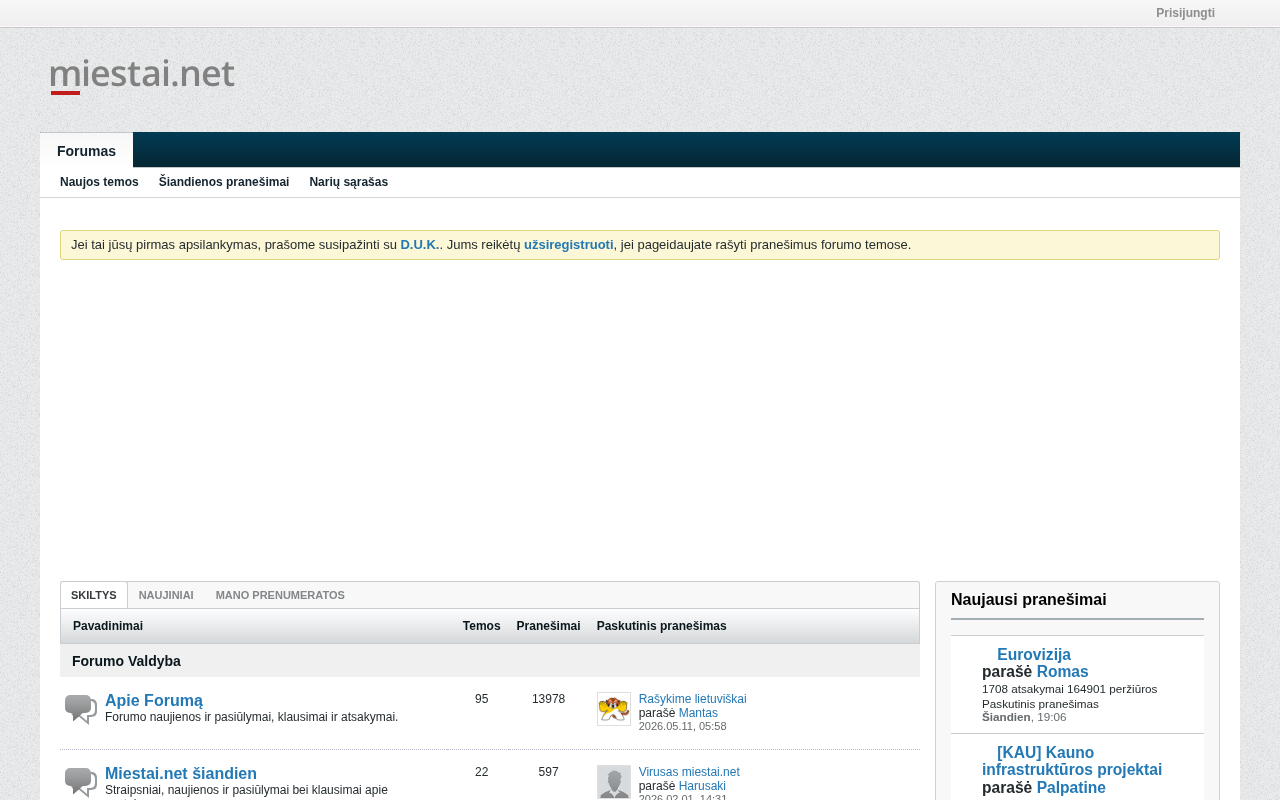Switch to the Mano prenumeratos tab
Viewport: 1280px width, 800px height.
pos(280,595)
